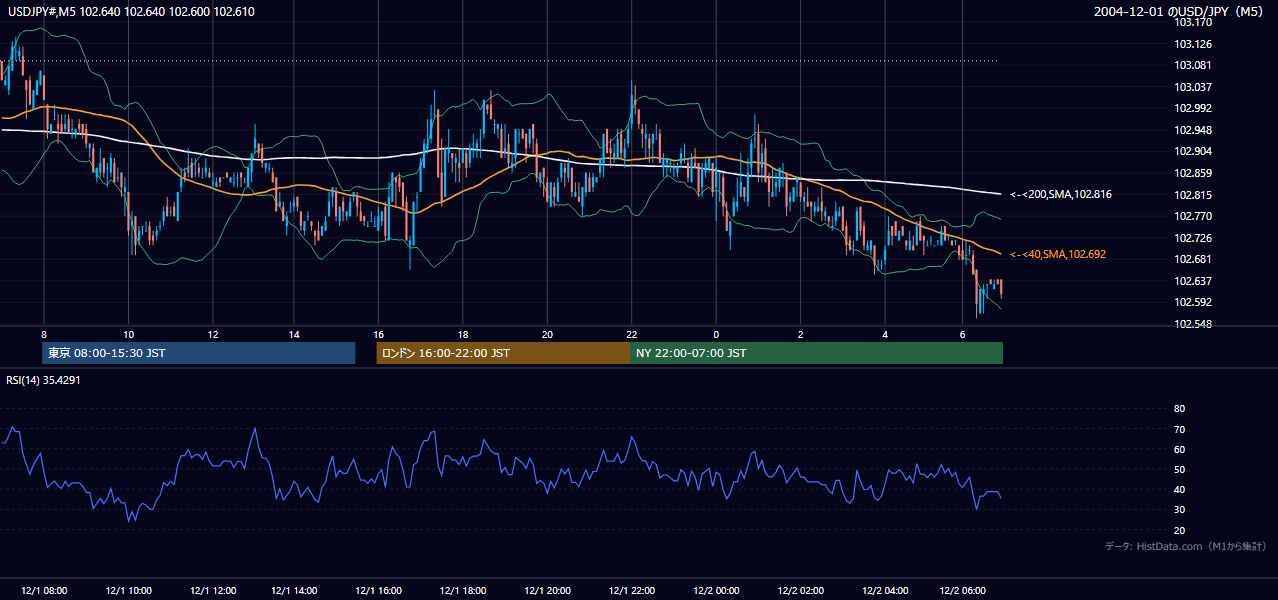Click hour marker 12 under the price chart
The image size is (1278, 600).
[x=213, y=333]
